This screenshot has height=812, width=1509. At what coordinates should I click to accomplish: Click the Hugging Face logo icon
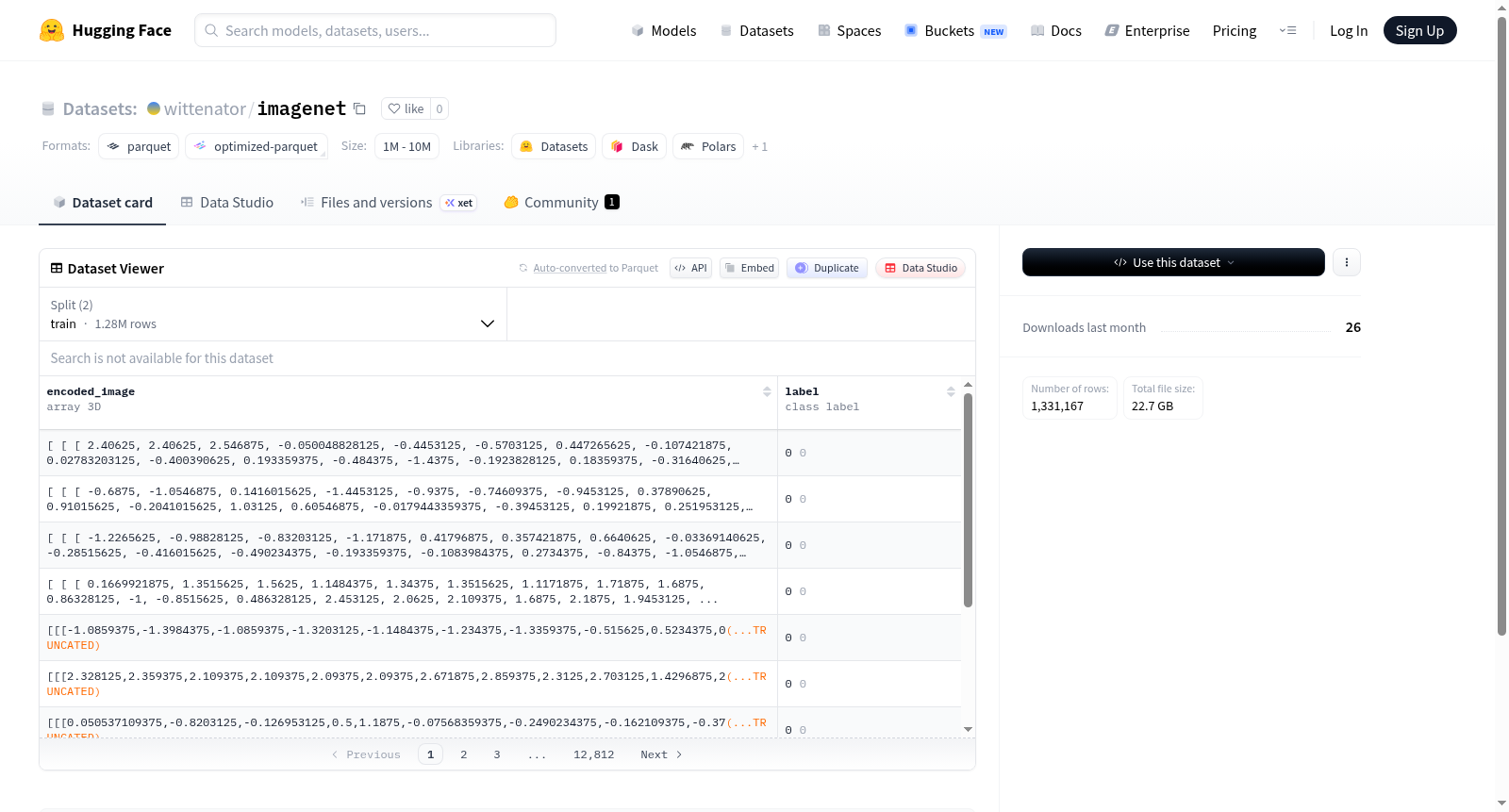[52, 30]
